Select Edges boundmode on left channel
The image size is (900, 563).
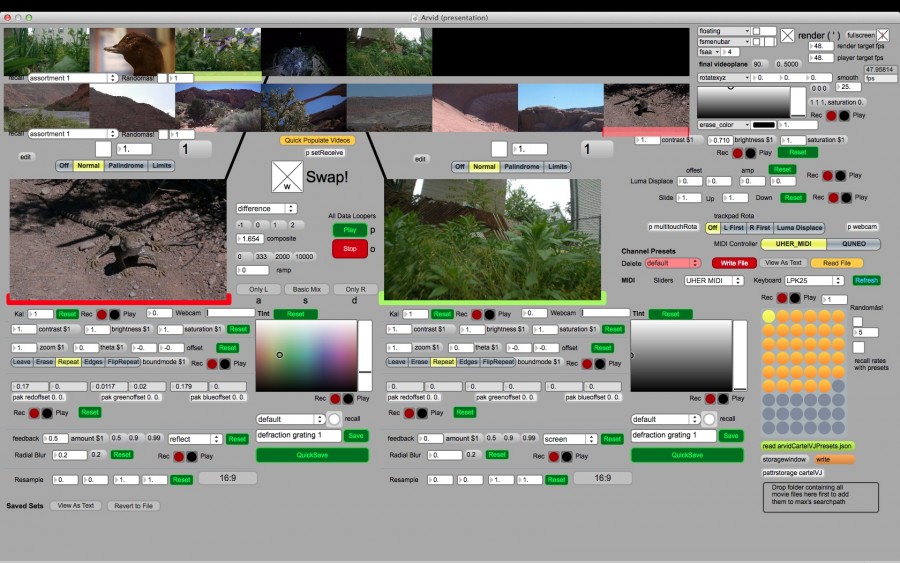[93, 362]
